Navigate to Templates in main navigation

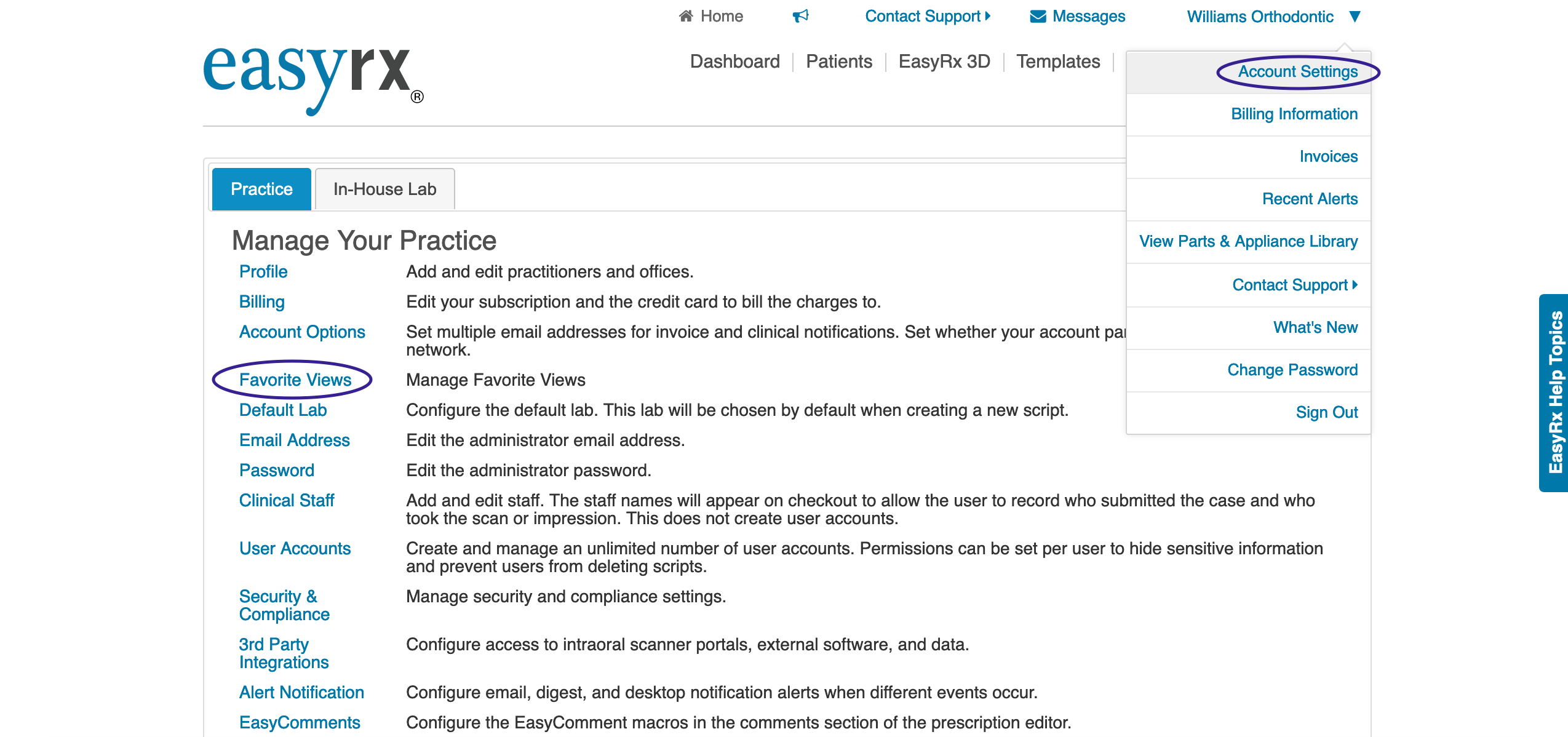click(x=1057, y=62)
